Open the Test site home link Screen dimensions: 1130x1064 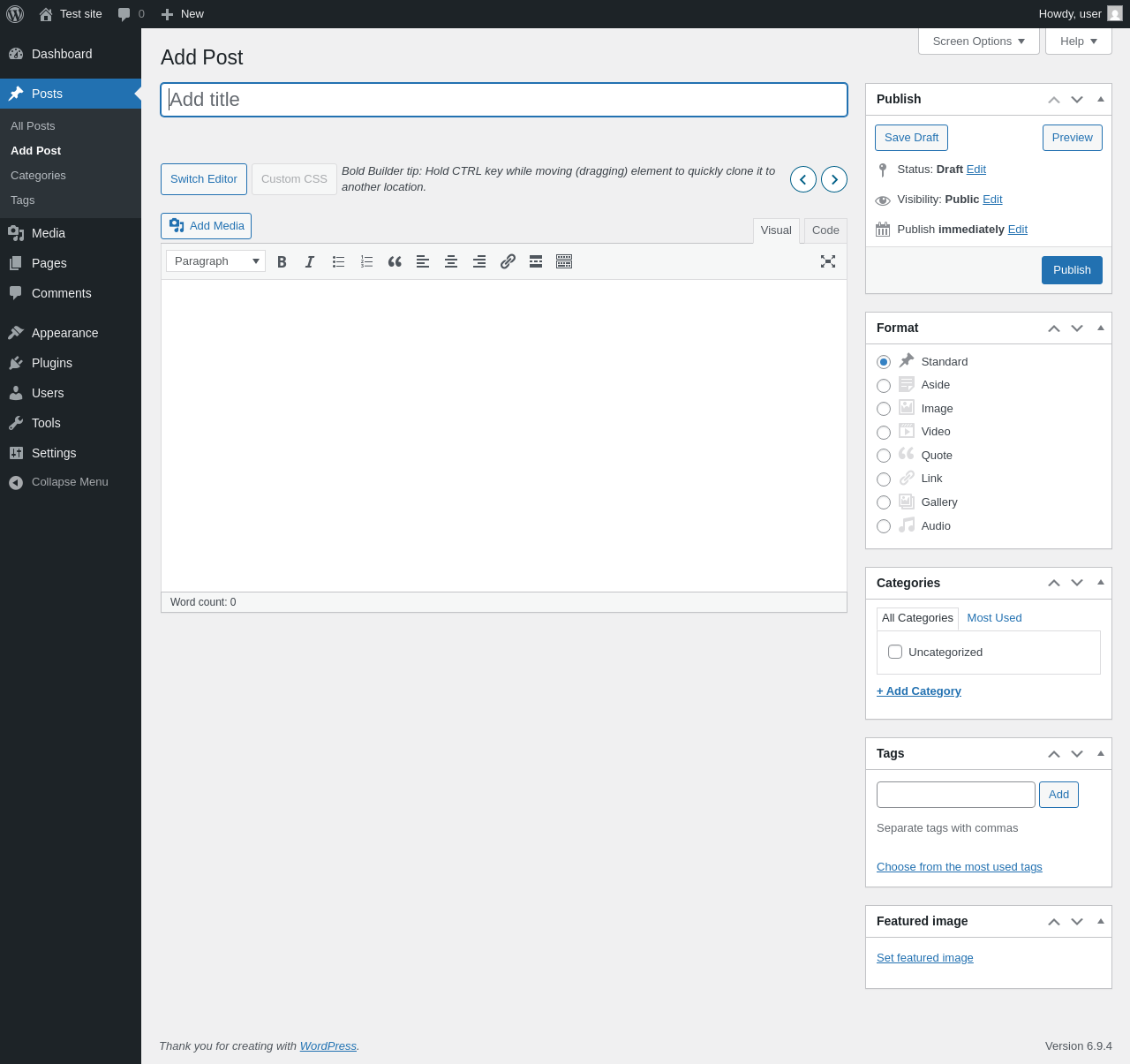point(71,14)
